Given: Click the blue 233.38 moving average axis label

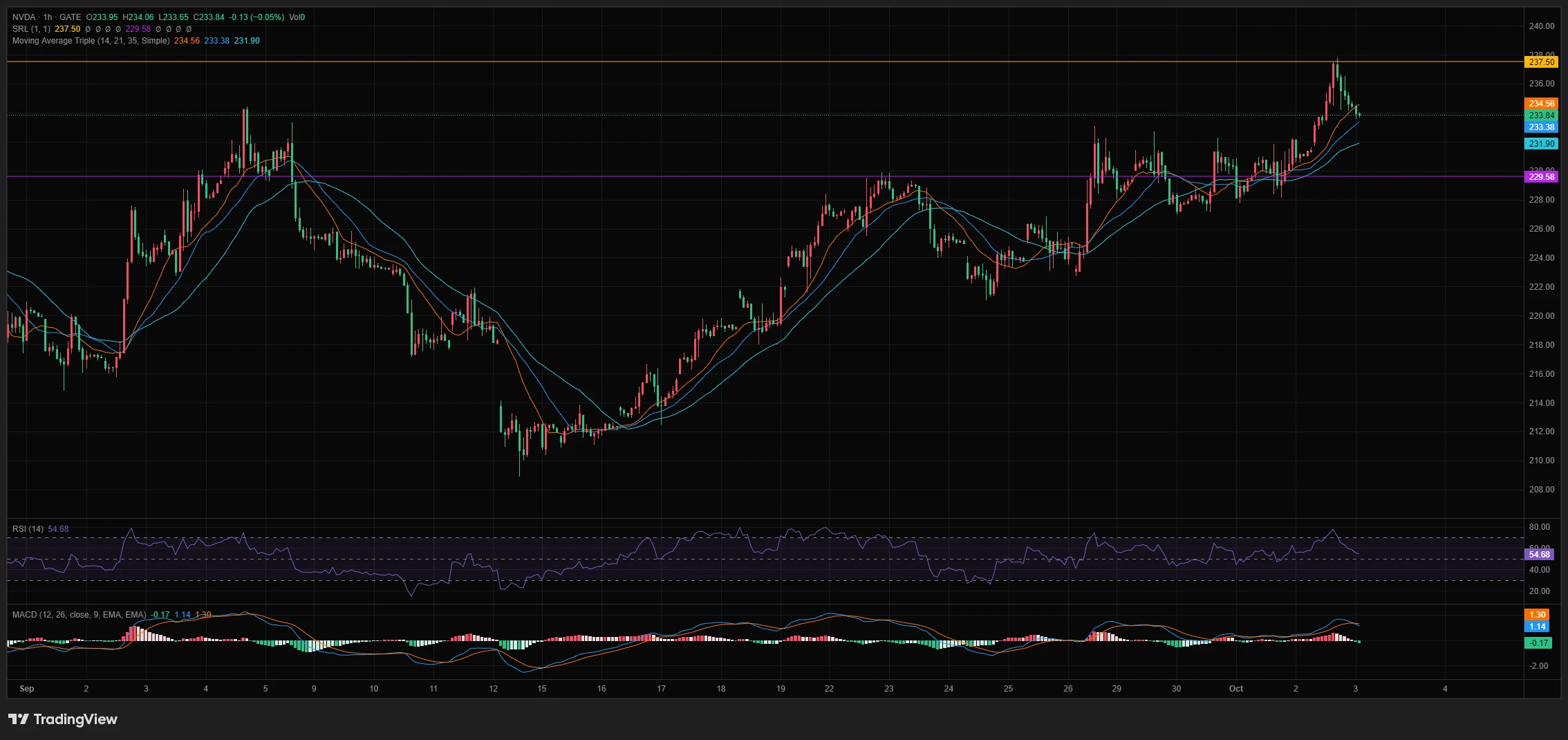Looking at the screenshot, I should [1541, 127].
